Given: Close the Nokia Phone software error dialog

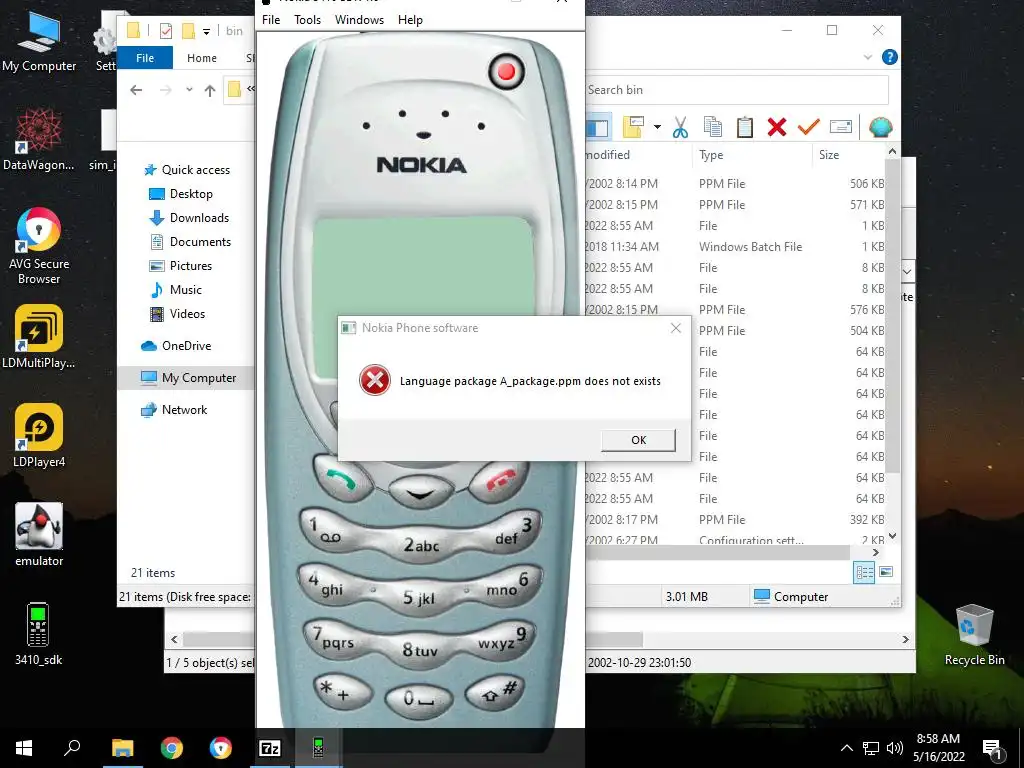Looking at the screenshot, I should pyautogui.click(x=676, y=328).
